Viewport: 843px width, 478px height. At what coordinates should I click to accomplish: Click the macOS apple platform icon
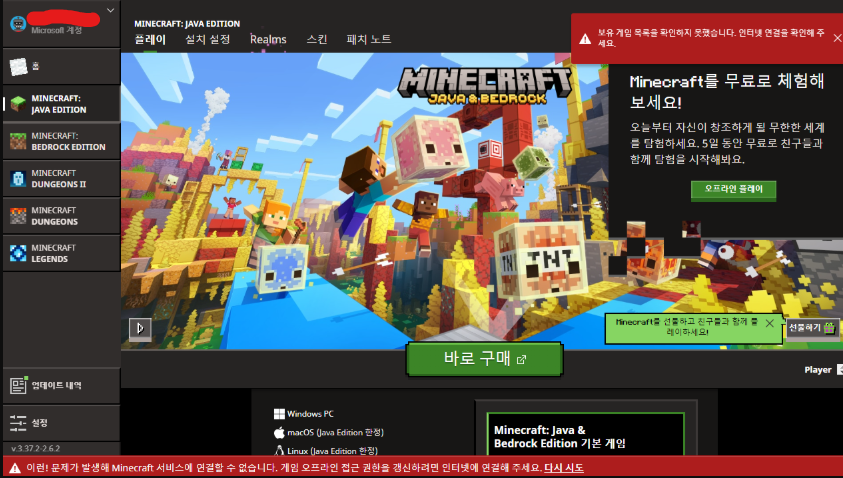tap(279, 432)
